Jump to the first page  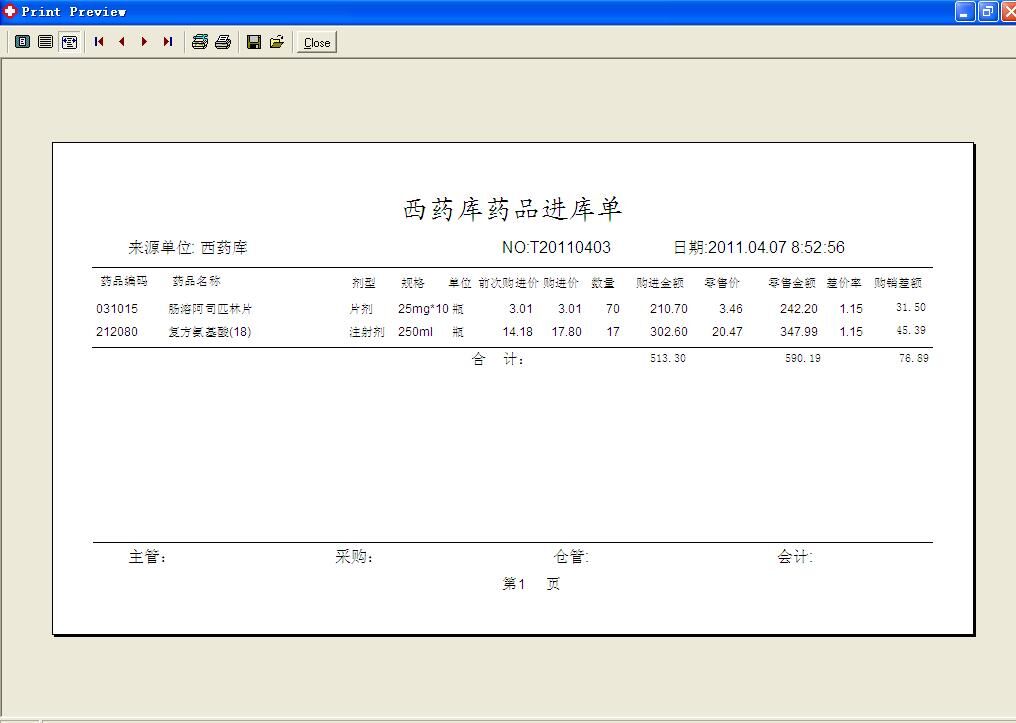coord(99,42)
